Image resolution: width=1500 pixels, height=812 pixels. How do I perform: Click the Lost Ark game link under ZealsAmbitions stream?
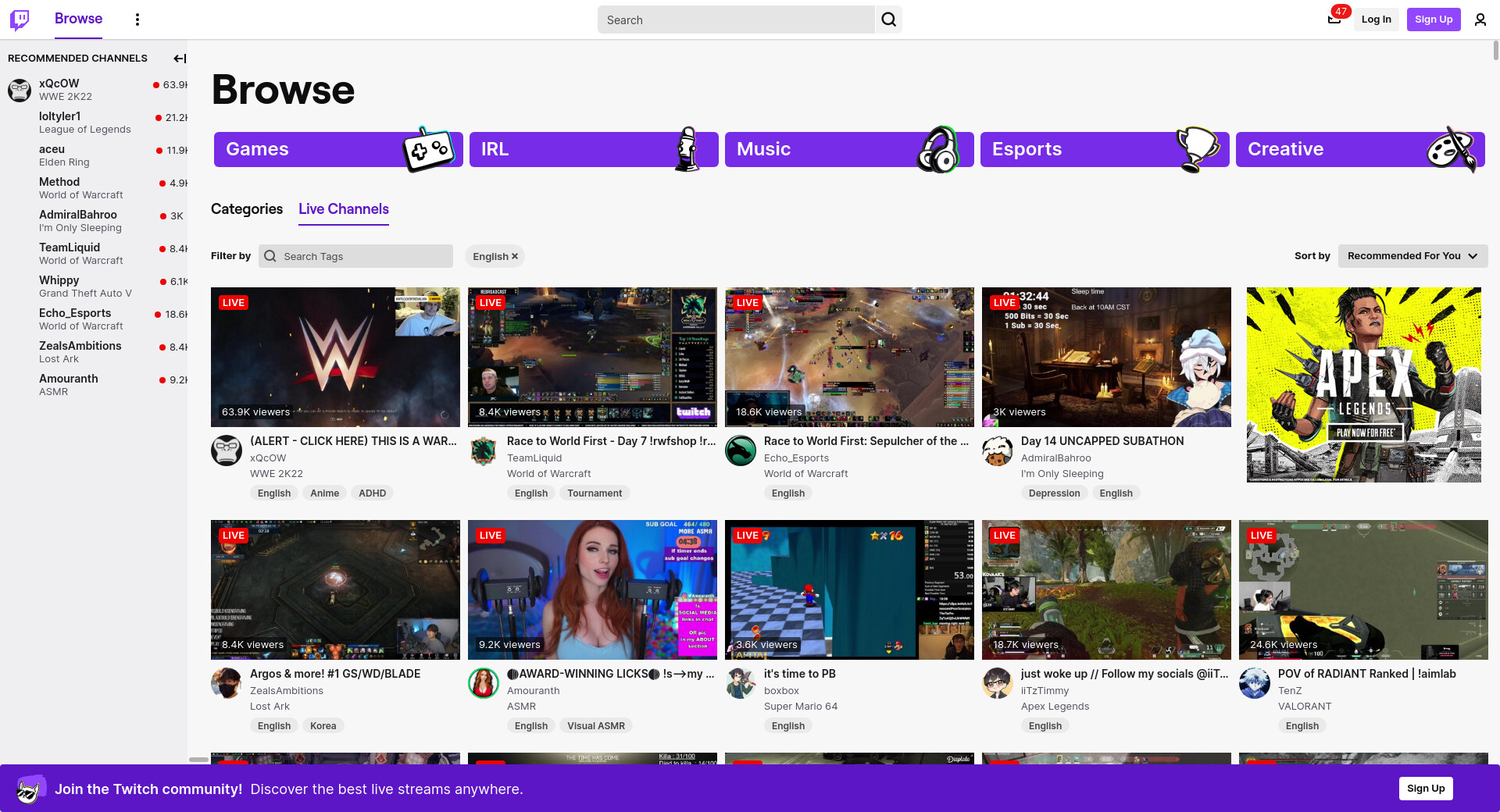[270, 707]
